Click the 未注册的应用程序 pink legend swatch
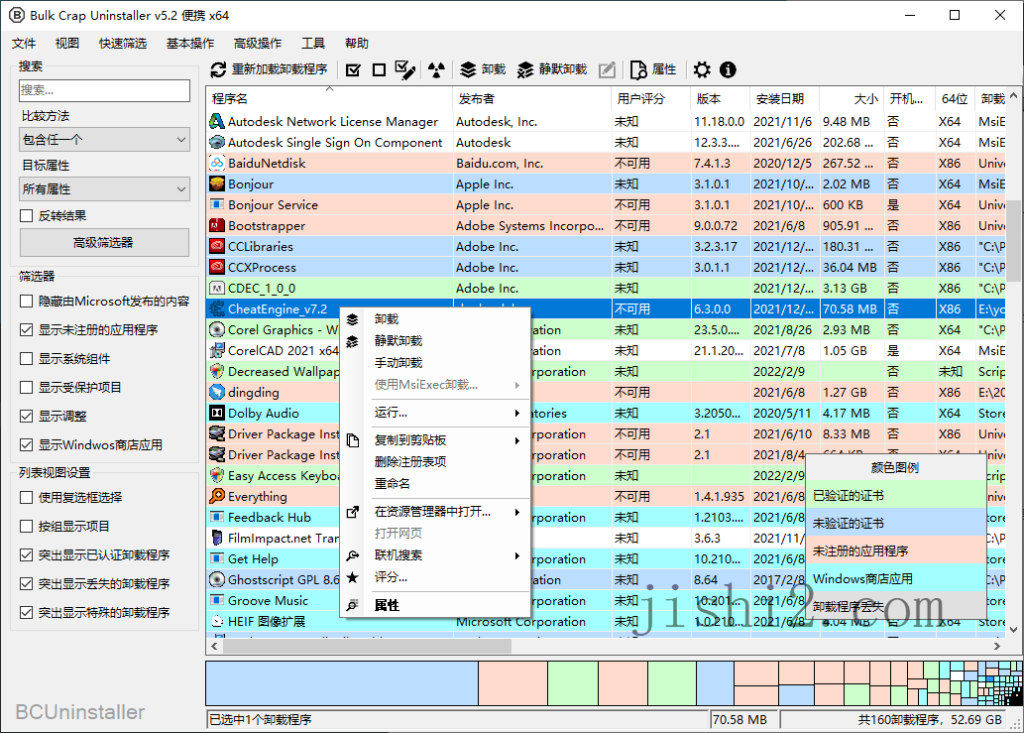The width and height of the screenshot is (1024, 733). 896,551
